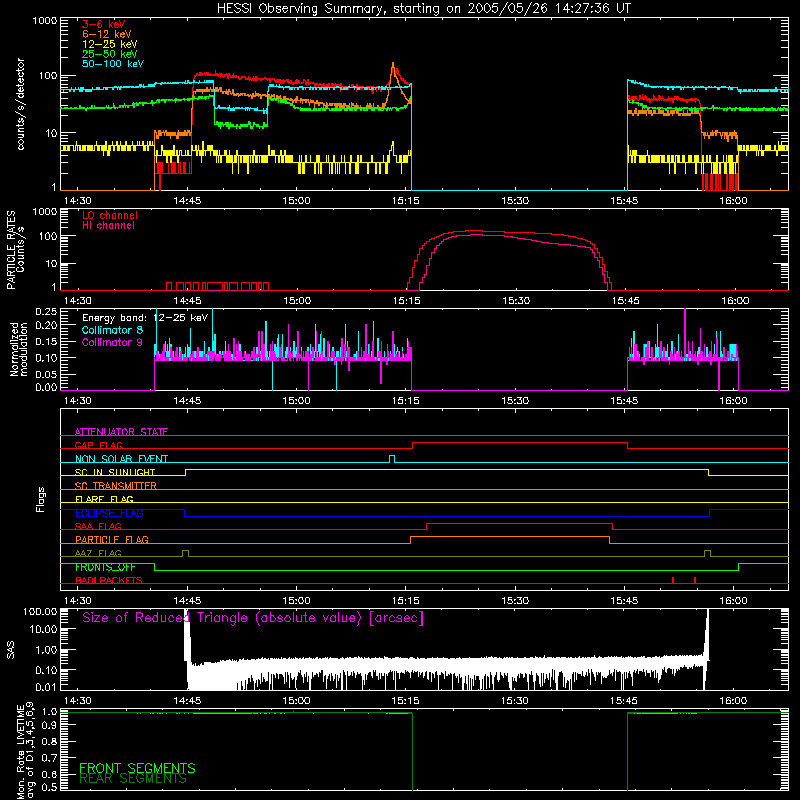Click the HESSI Observing Summary title
This screenshot has height=800, width=800.
pyautogui.click(x=423, y=9)
